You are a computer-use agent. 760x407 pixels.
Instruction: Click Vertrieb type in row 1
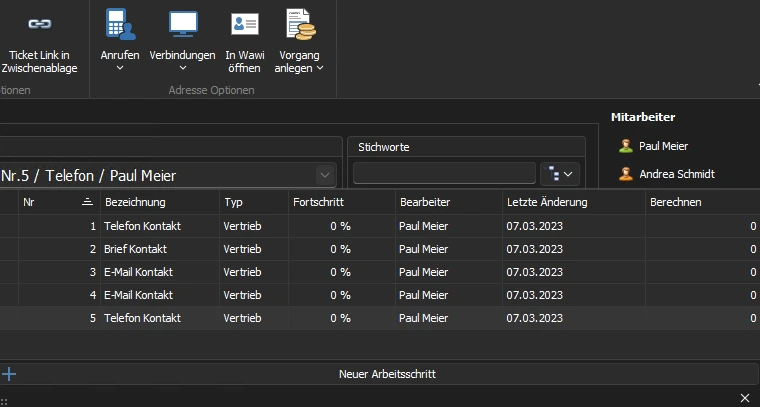click(242, 226)
